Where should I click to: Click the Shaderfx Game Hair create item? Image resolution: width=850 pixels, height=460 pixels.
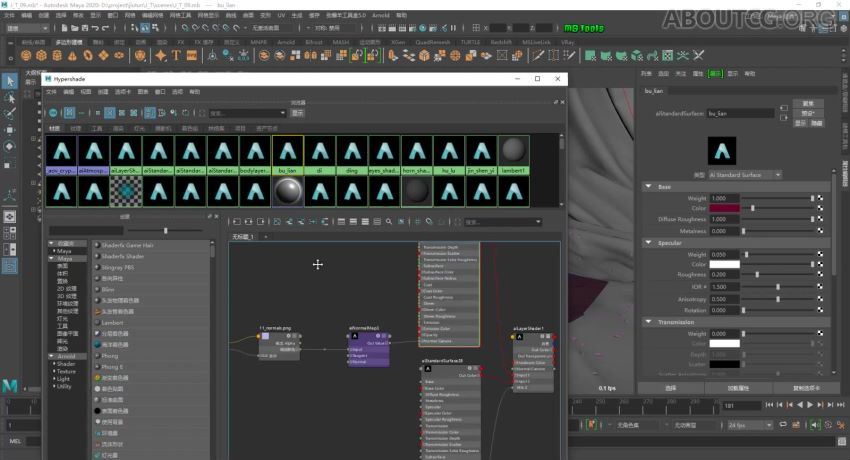(127, 245)
